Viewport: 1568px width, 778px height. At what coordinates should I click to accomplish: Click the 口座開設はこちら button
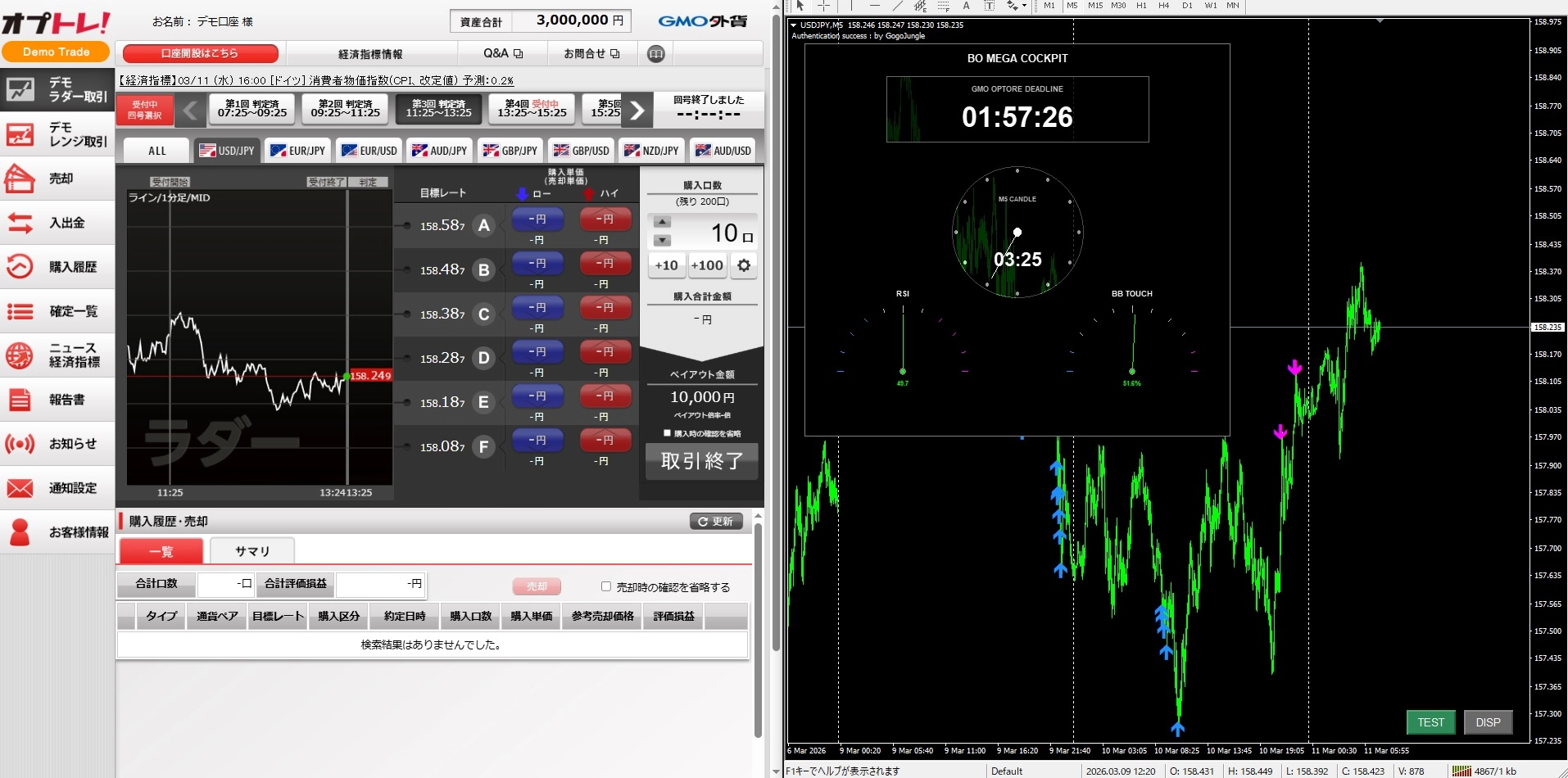click(x=200, y=53)
